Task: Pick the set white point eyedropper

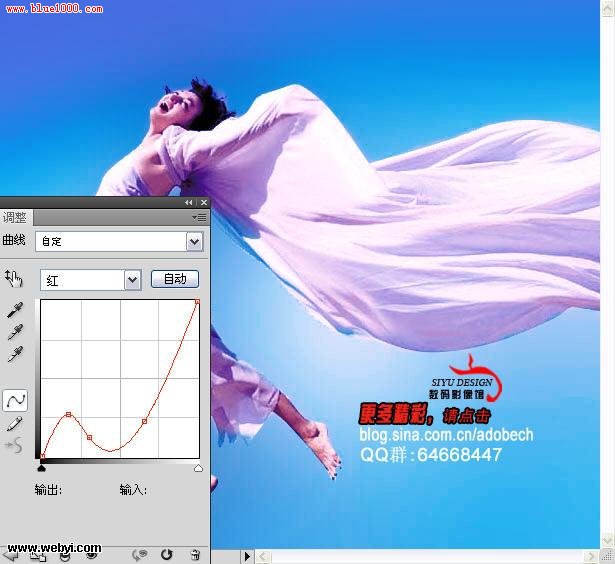Action: point(15,354)
